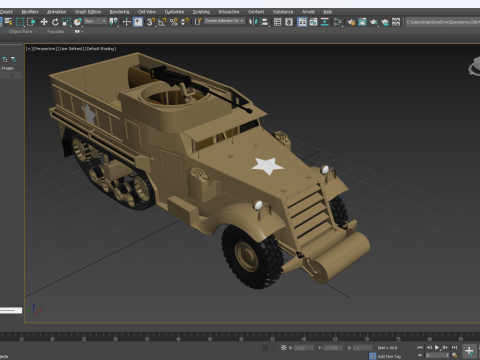Click the Perspective viewport label

[x=45, y=49]
